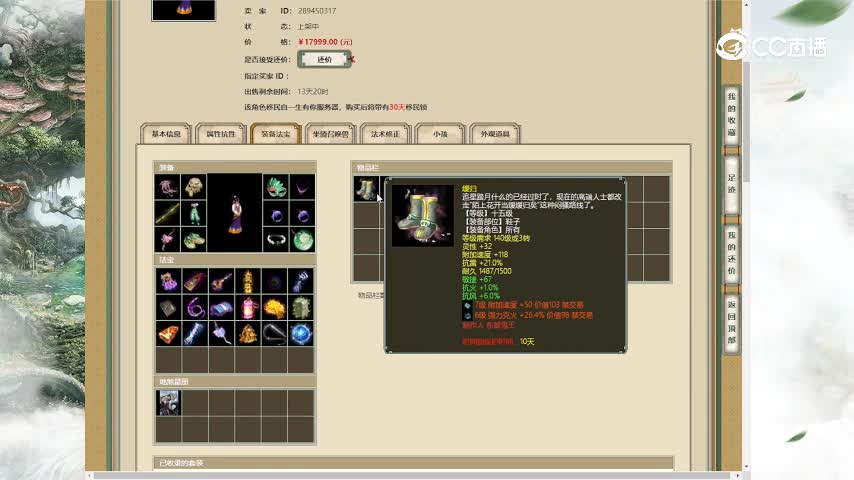The width and height of the screenshot is (854, 480).
Task: Select the green robe armor icon
Action: point(193,214)
